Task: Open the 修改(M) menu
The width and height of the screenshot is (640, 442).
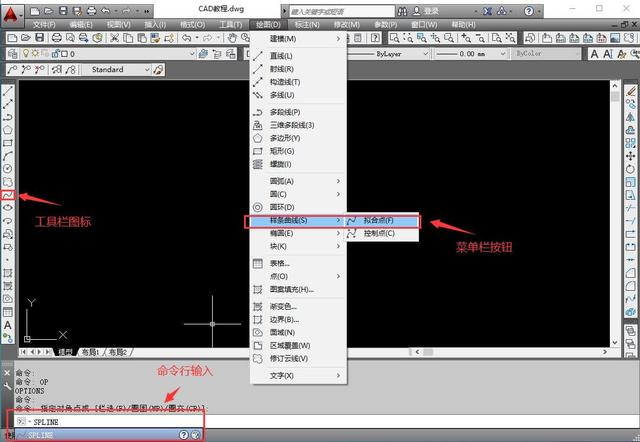Action: (347, 25)
